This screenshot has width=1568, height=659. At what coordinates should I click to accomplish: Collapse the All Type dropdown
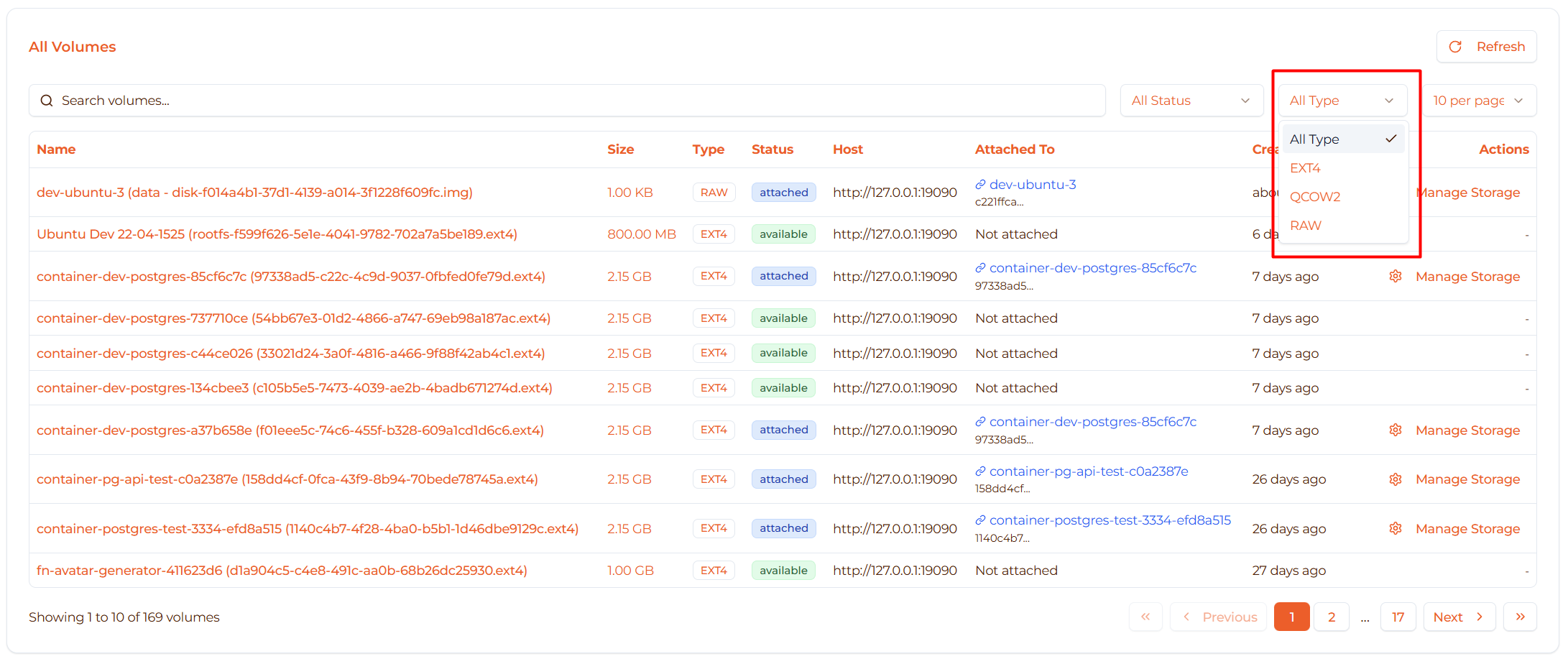1342,101
